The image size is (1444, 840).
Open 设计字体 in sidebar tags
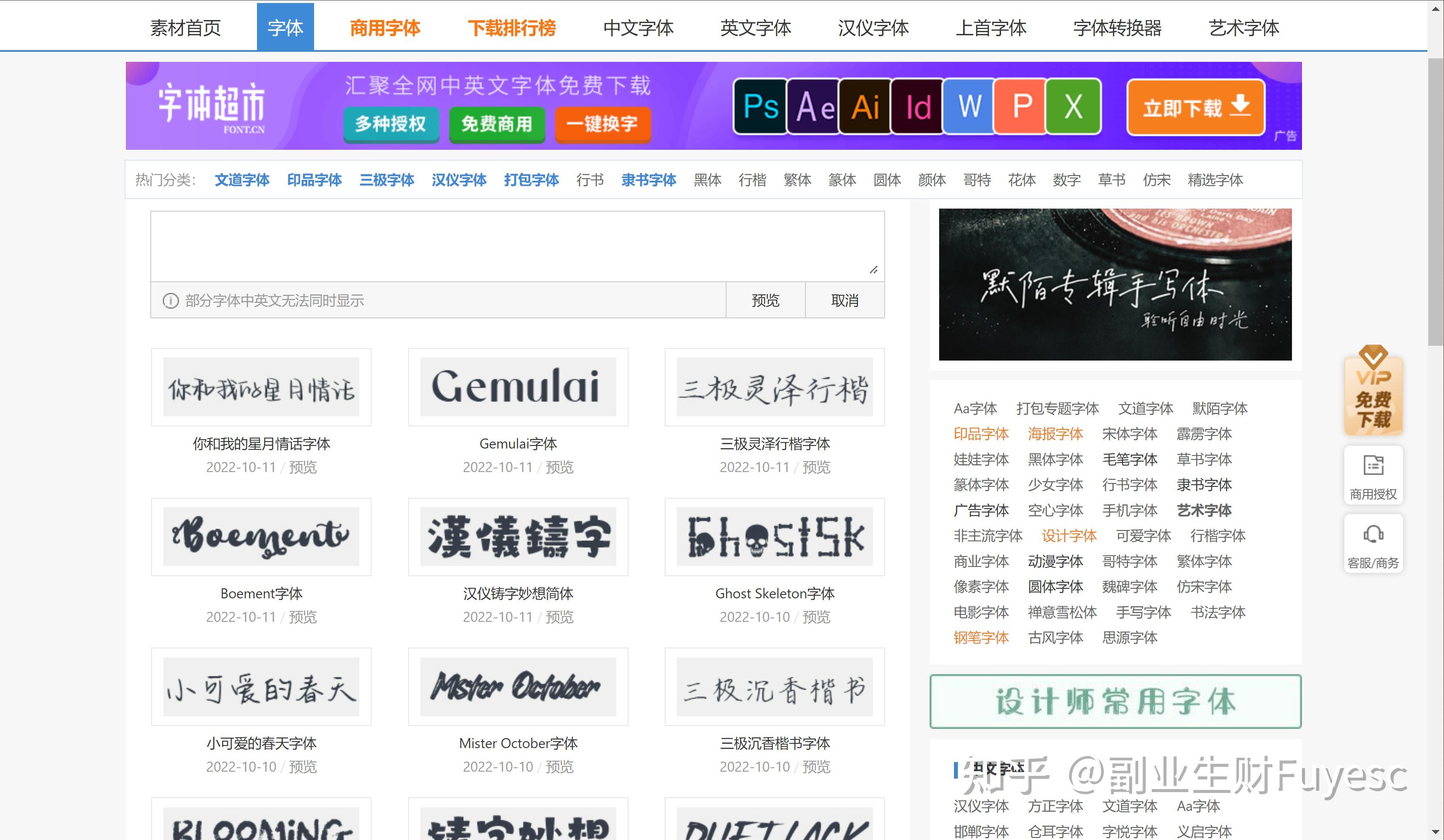[1069, 536]
